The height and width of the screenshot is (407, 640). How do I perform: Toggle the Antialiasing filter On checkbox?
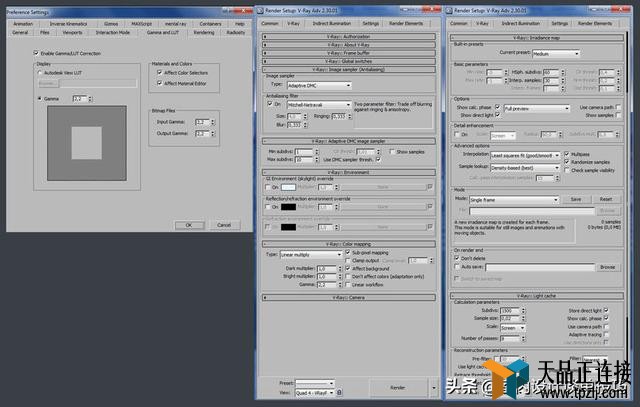click(270, 104)
